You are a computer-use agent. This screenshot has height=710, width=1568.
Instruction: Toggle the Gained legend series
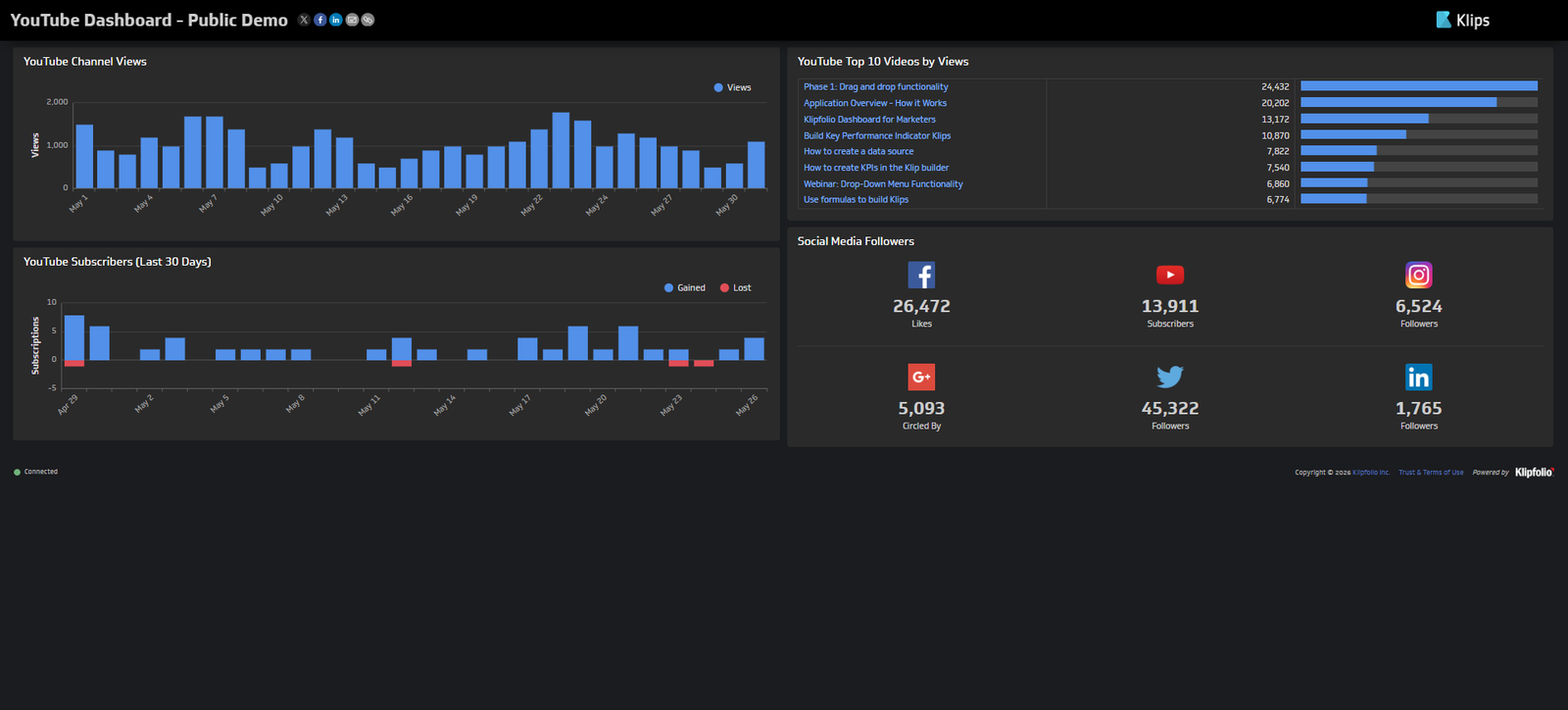click(685, 287)
